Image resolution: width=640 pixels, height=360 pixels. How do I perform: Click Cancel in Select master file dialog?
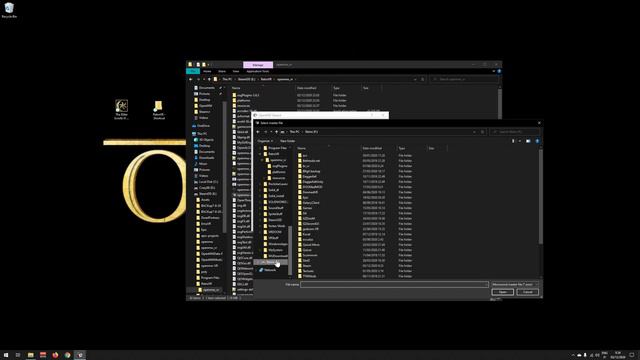coord(527,292)
